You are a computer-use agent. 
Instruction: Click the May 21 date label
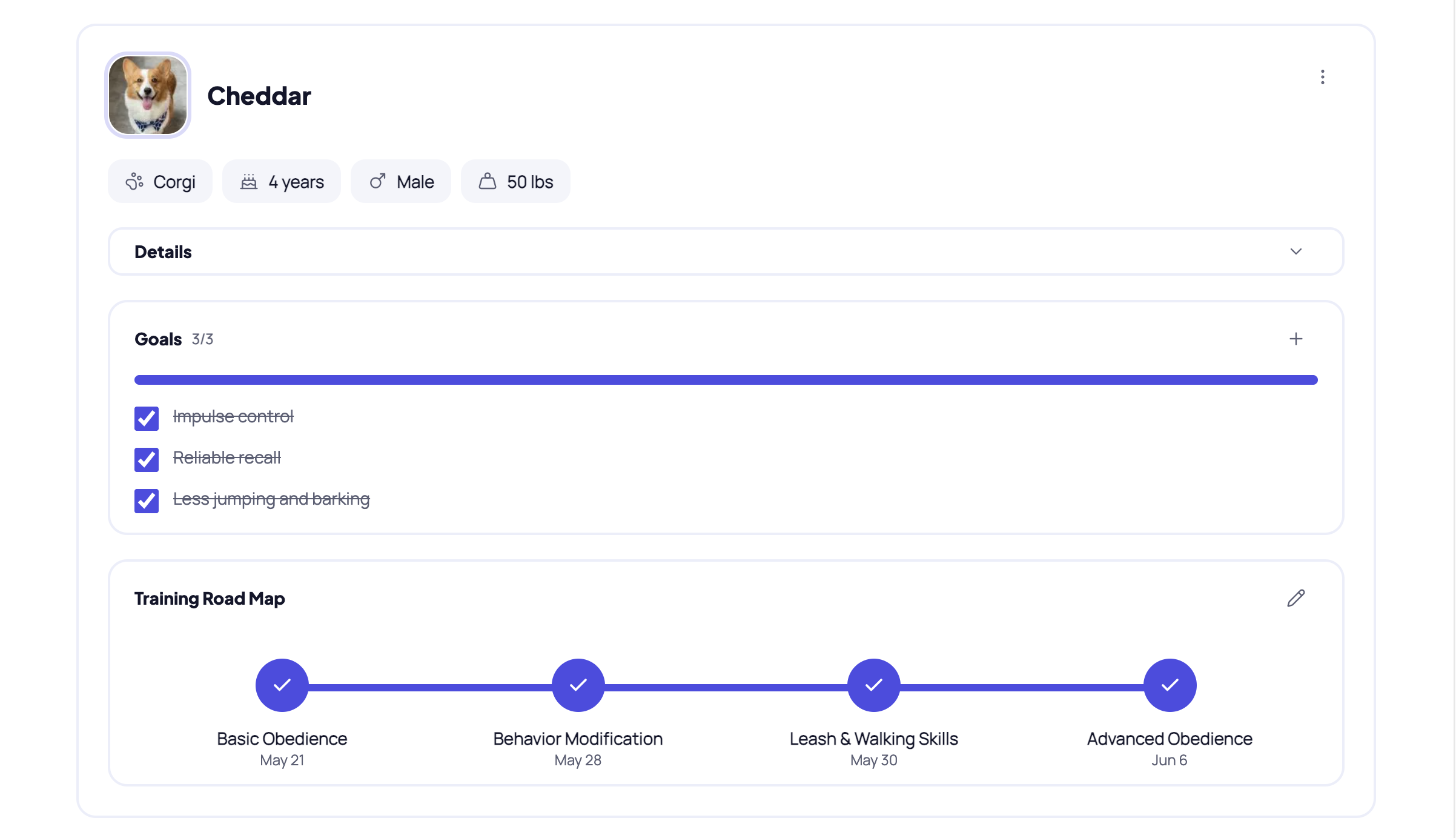pos(282,760)
